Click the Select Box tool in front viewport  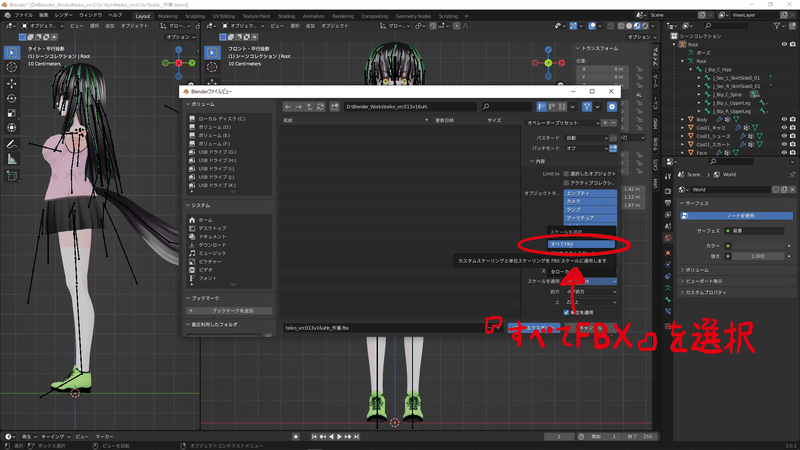[212, 52]
